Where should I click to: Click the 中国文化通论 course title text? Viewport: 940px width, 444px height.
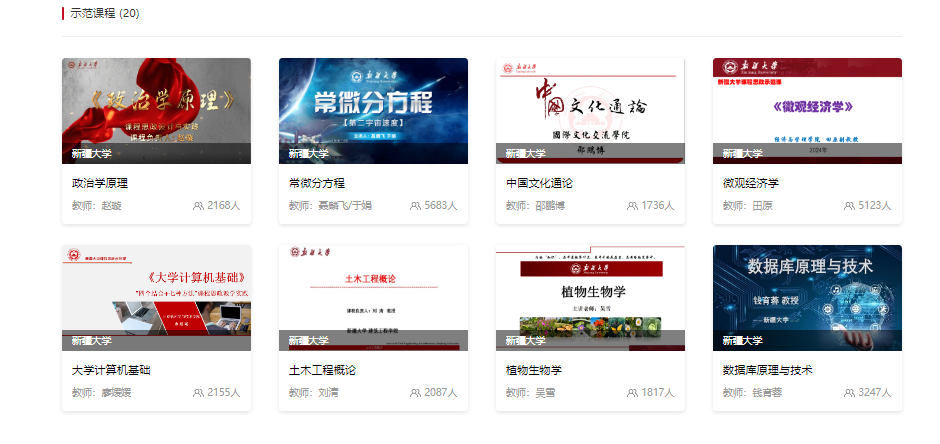tap(539, 183)
